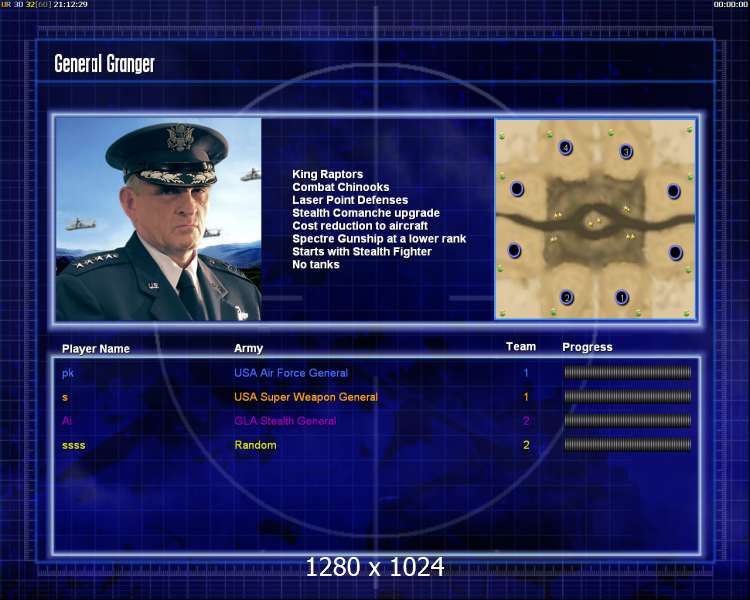This screenshot has width=750, height=600.
Task: Click the desert map preview thumbnail
Action: coord(595,219)
